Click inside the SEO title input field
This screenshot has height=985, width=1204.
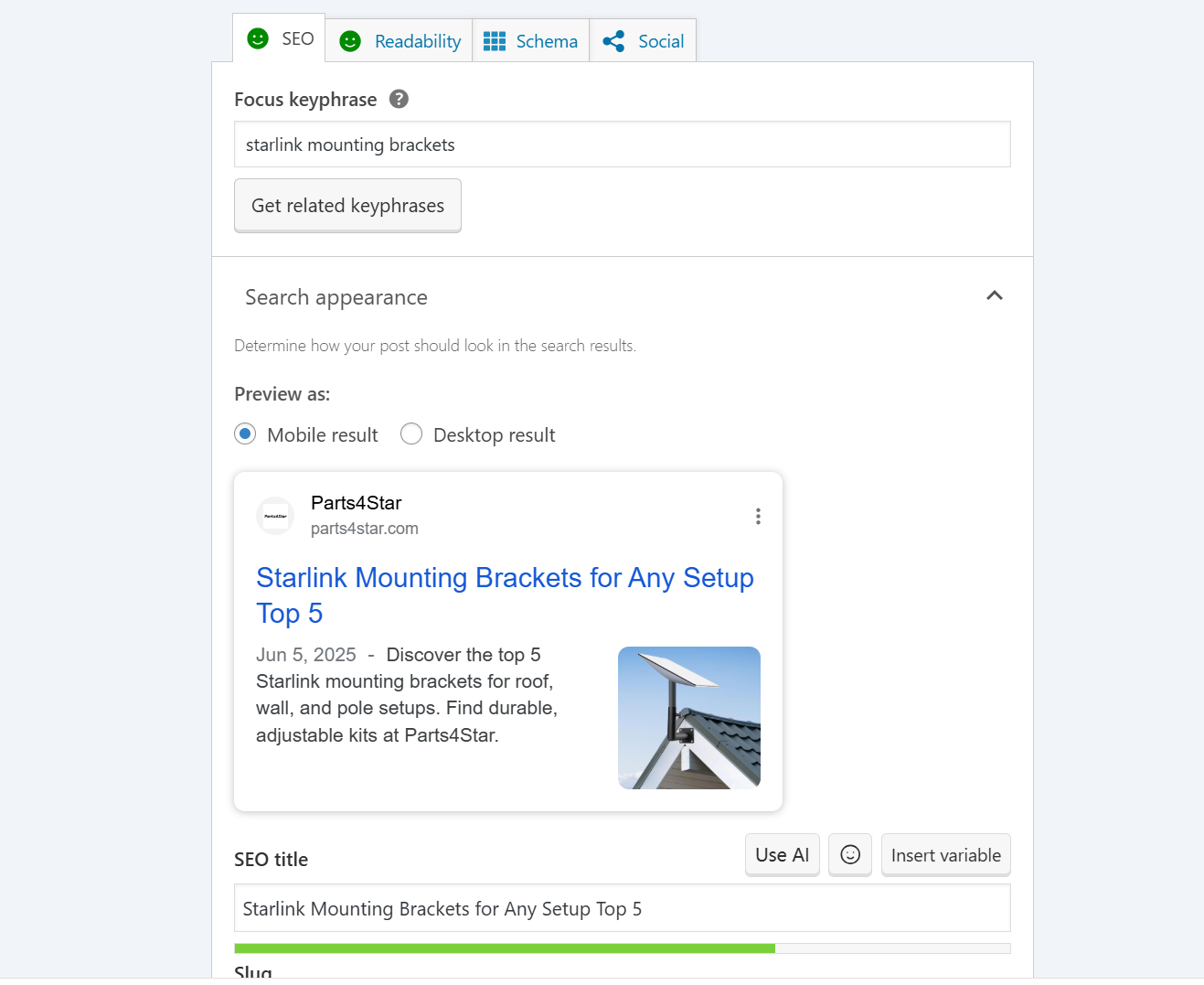tap(622, 908)
